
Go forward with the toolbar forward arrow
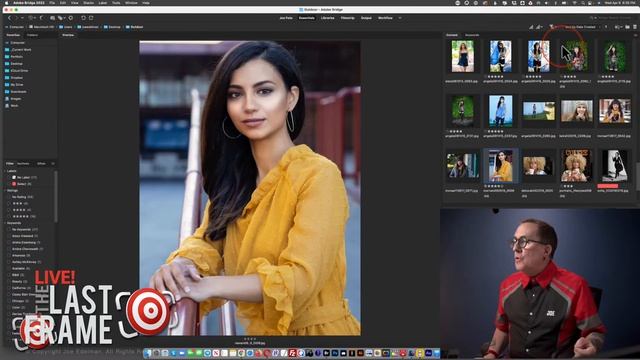pos(16,18)
